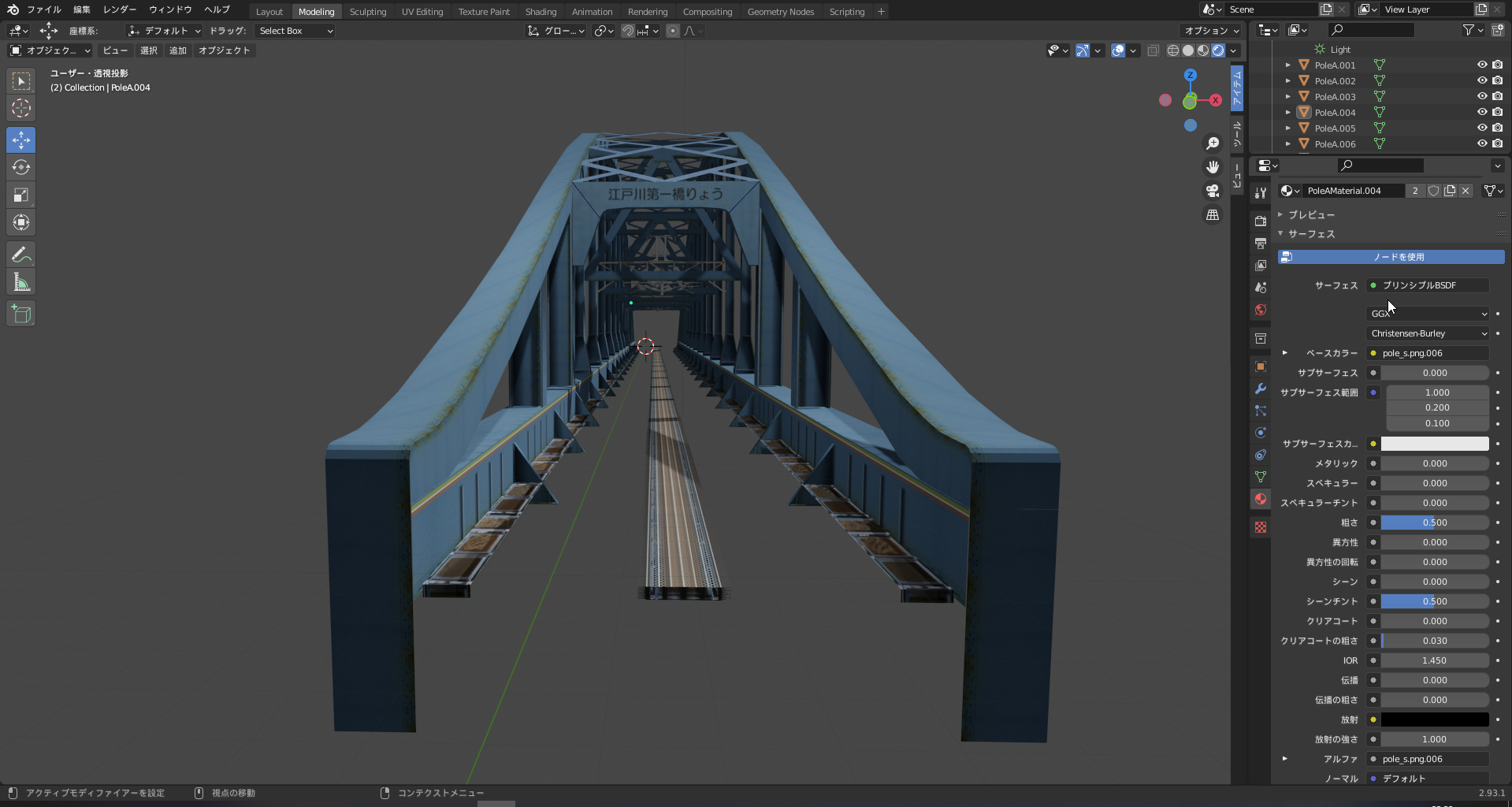Expand the プレビュー panel
This screenshot has height=807, width=1512.
(1311, 214)
